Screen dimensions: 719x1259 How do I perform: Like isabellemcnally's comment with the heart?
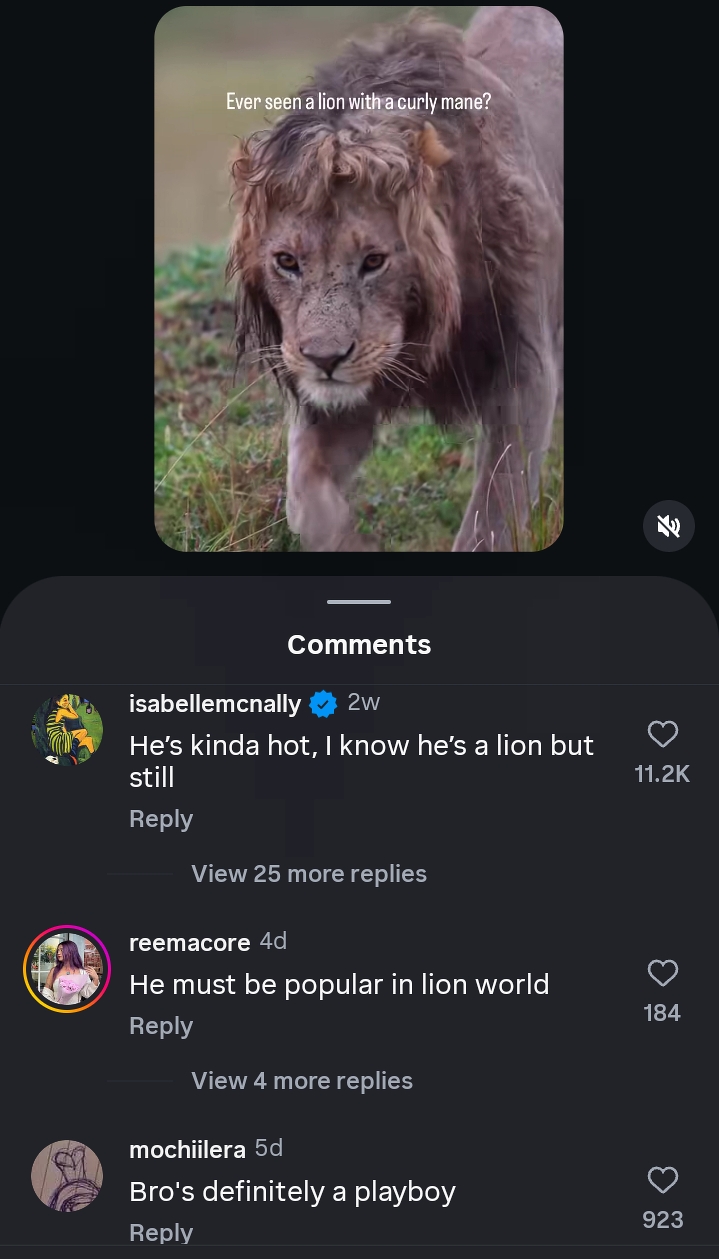coord(663,735)
